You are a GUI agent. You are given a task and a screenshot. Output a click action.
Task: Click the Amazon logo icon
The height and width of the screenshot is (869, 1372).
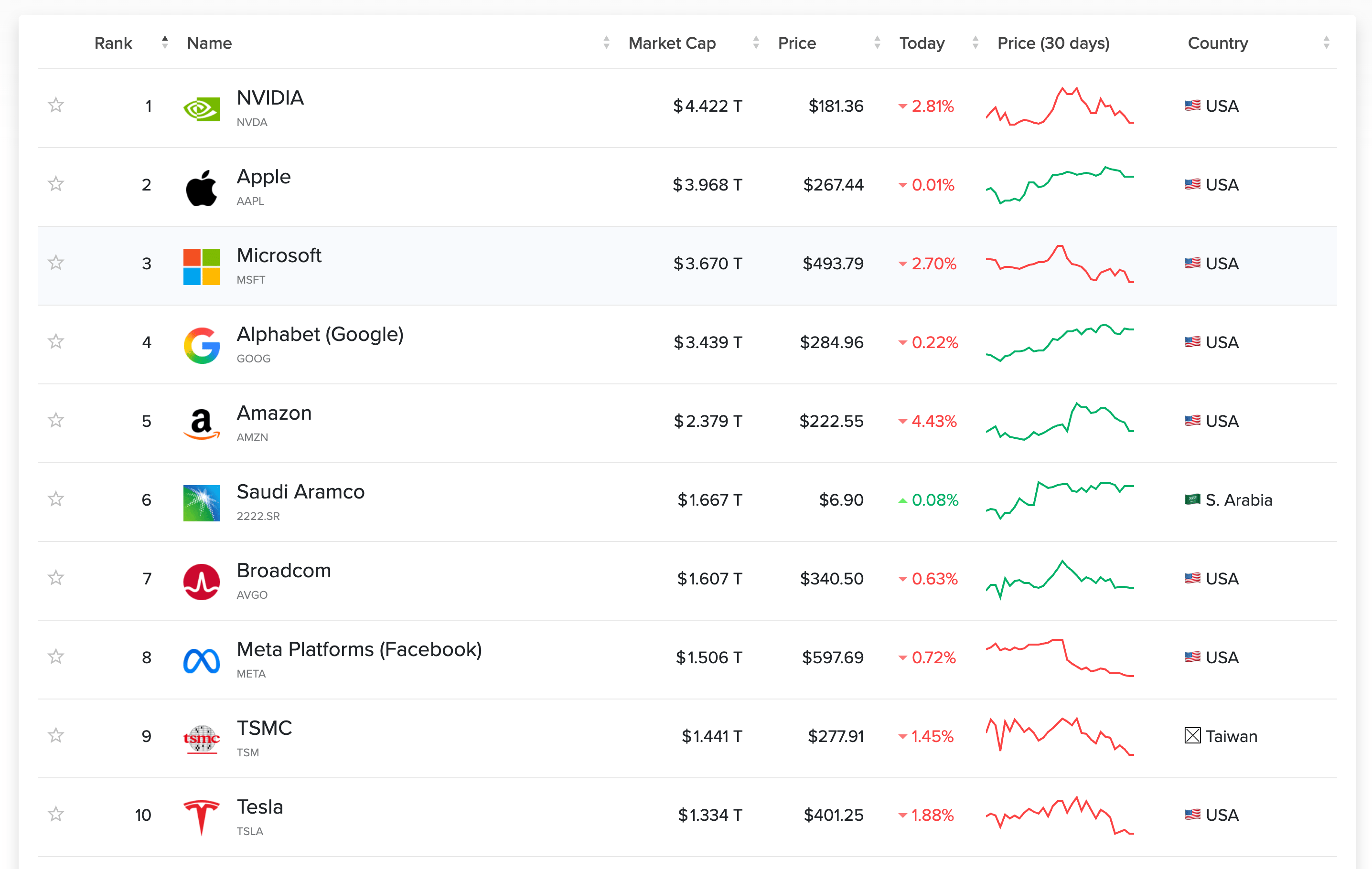click(x=201, y=424)
